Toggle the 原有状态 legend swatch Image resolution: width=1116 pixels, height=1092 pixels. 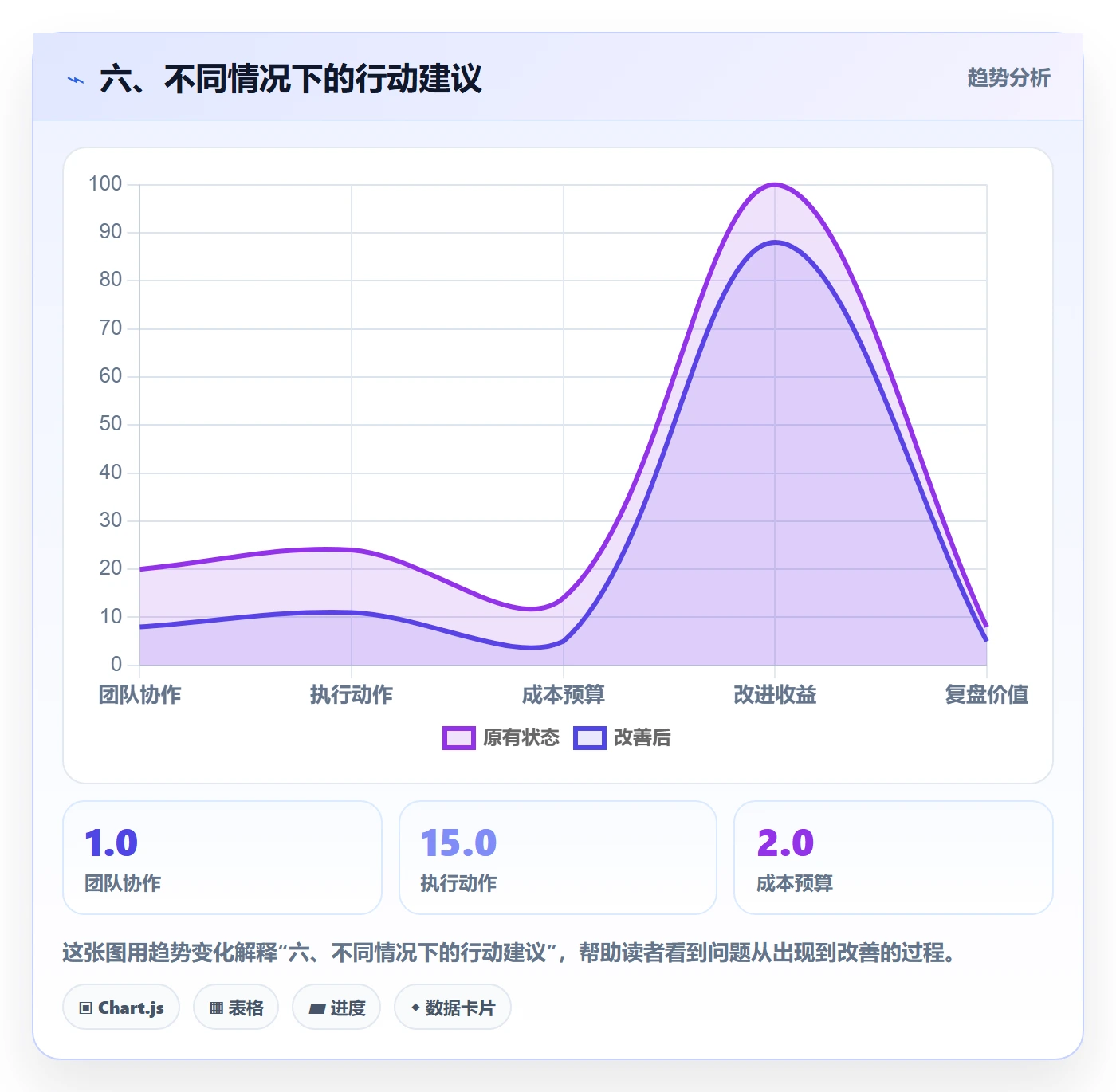pos(459,738)
